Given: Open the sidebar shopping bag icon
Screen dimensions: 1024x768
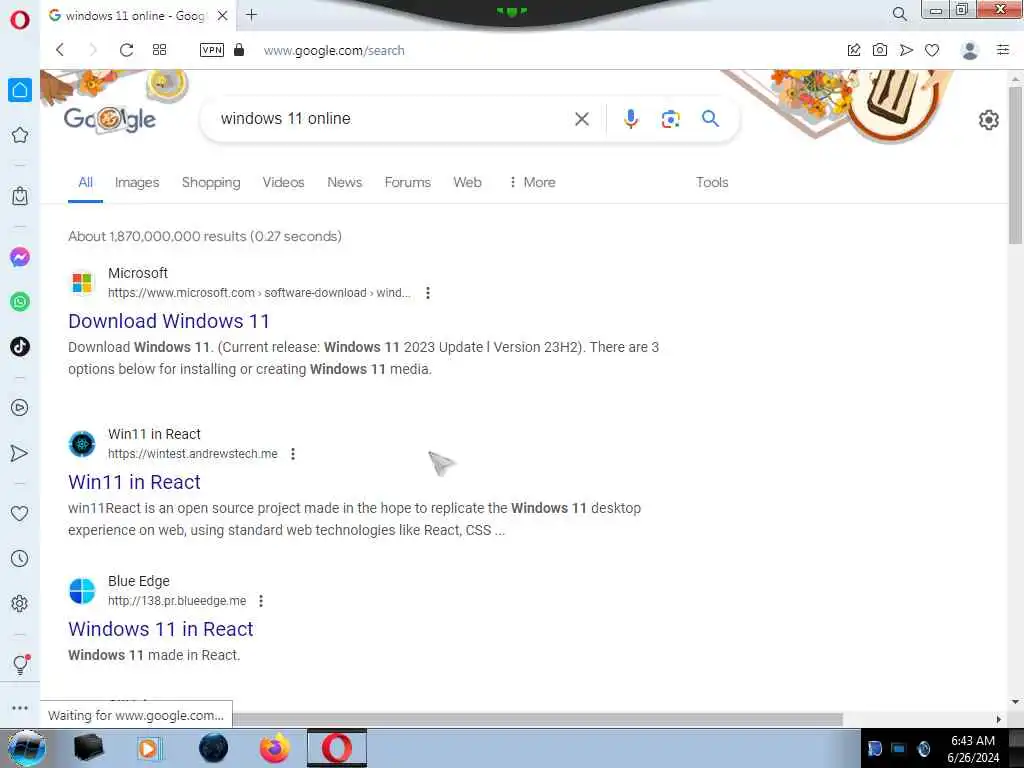Looking at the screenshot, I should click(x=20, y=195).
